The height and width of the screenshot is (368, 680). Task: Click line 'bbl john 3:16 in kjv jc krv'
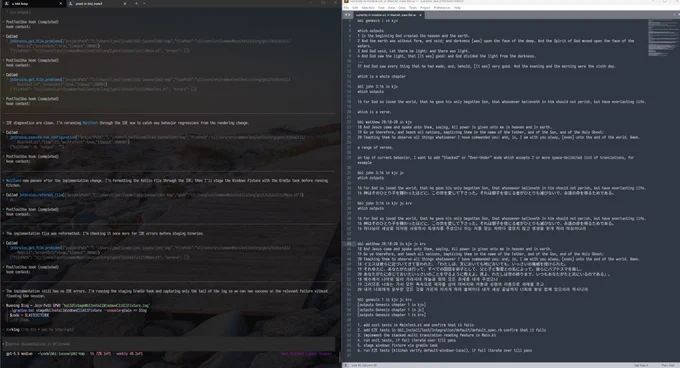point(384,203)
